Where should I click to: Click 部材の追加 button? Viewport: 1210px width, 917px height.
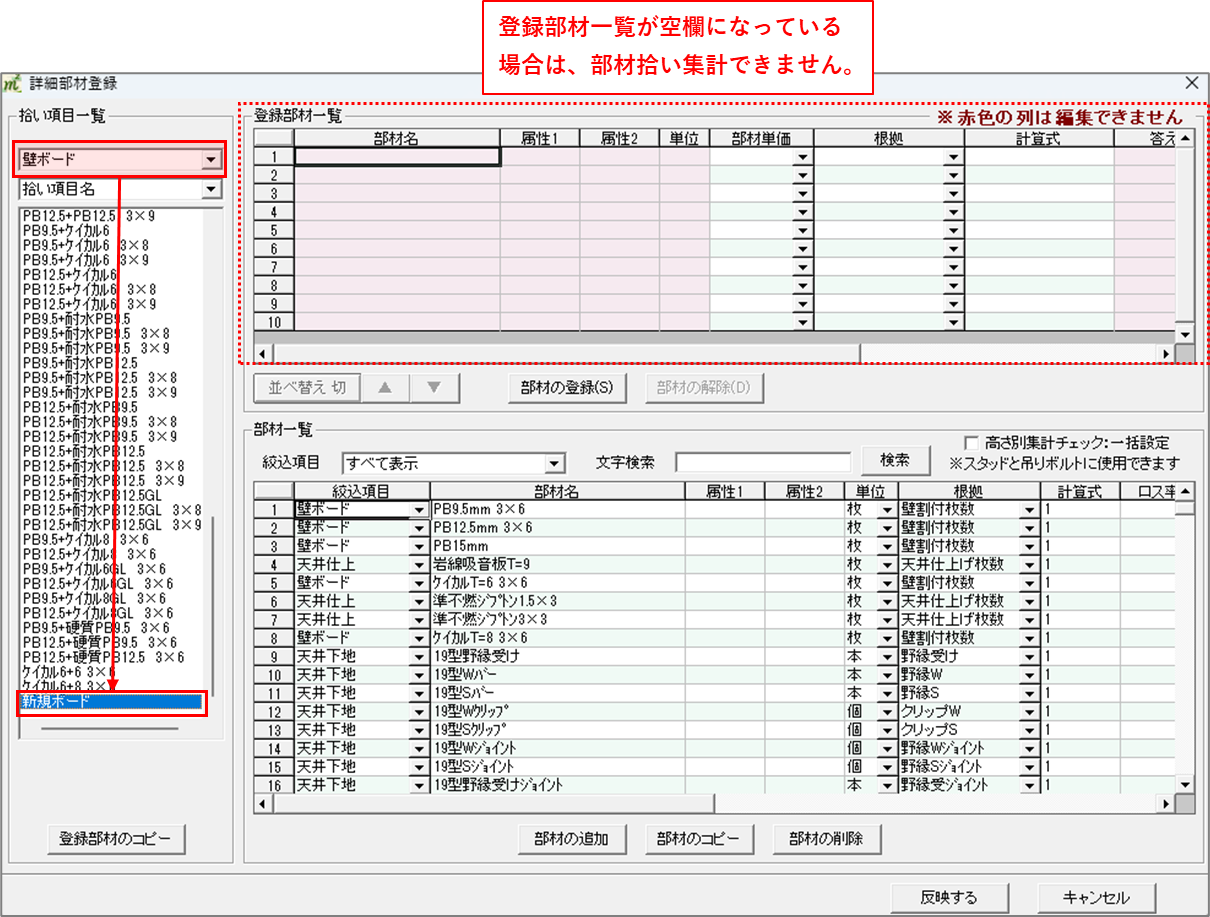coord(572,839)
